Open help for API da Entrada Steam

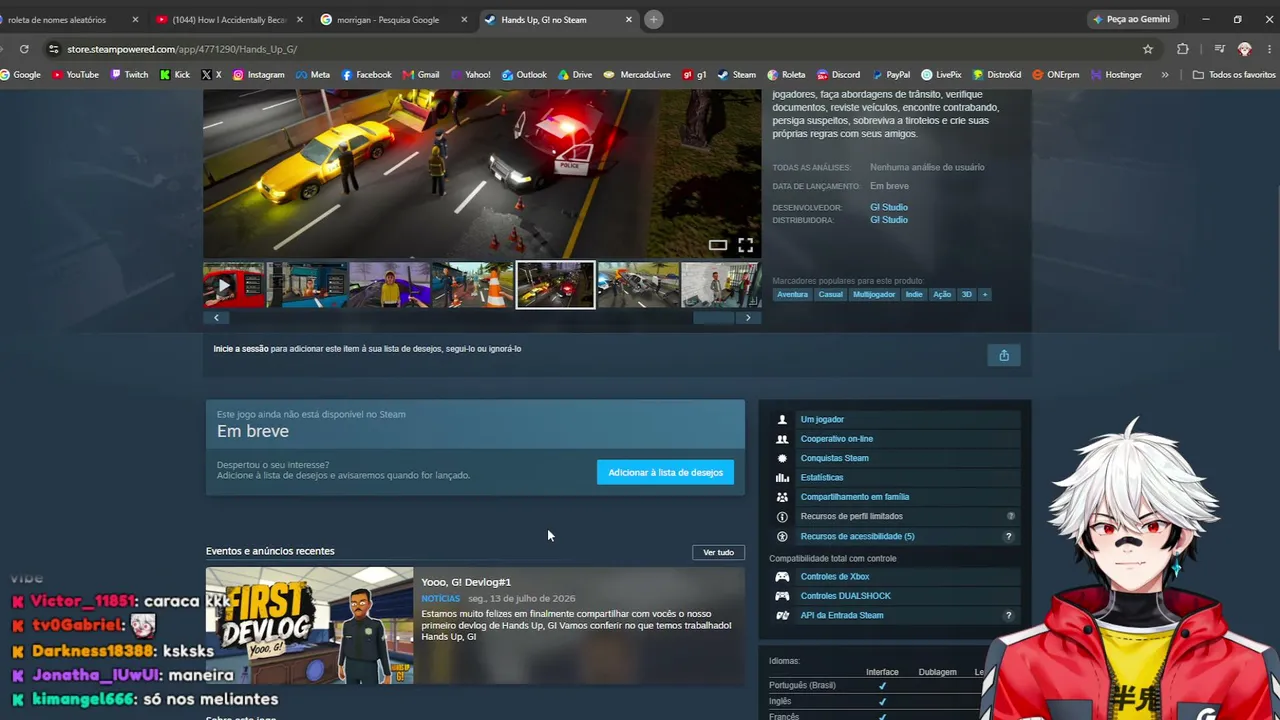1008,616
